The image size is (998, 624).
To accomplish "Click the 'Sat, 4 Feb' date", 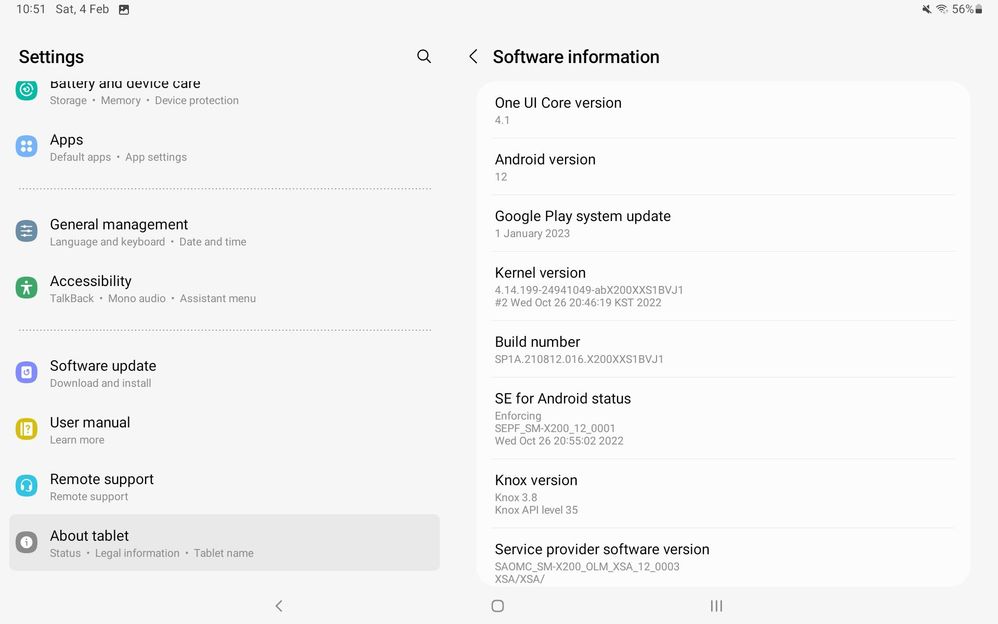I will [82, 9].
